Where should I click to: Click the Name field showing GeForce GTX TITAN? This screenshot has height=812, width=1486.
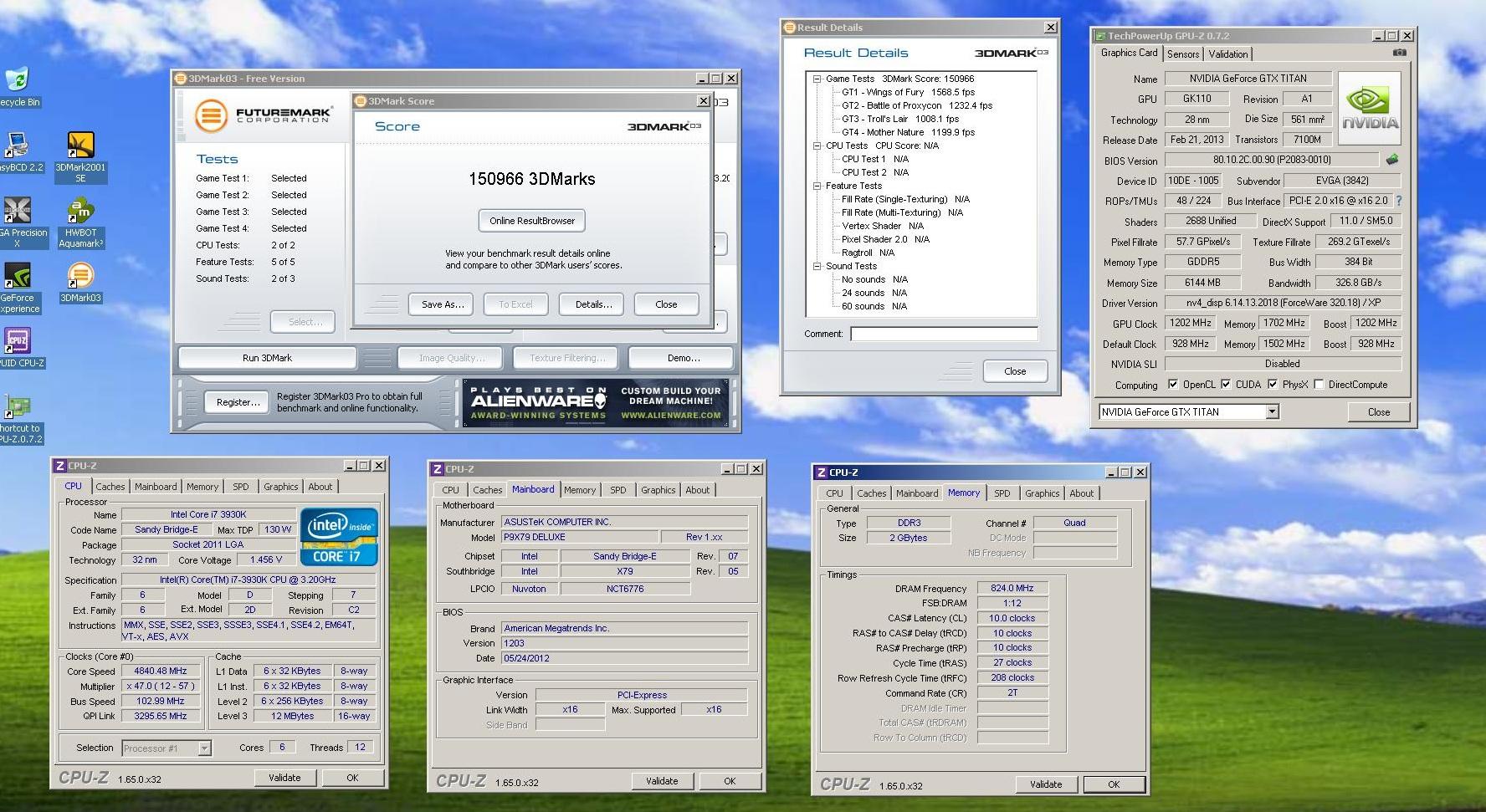pos(1248,79)
